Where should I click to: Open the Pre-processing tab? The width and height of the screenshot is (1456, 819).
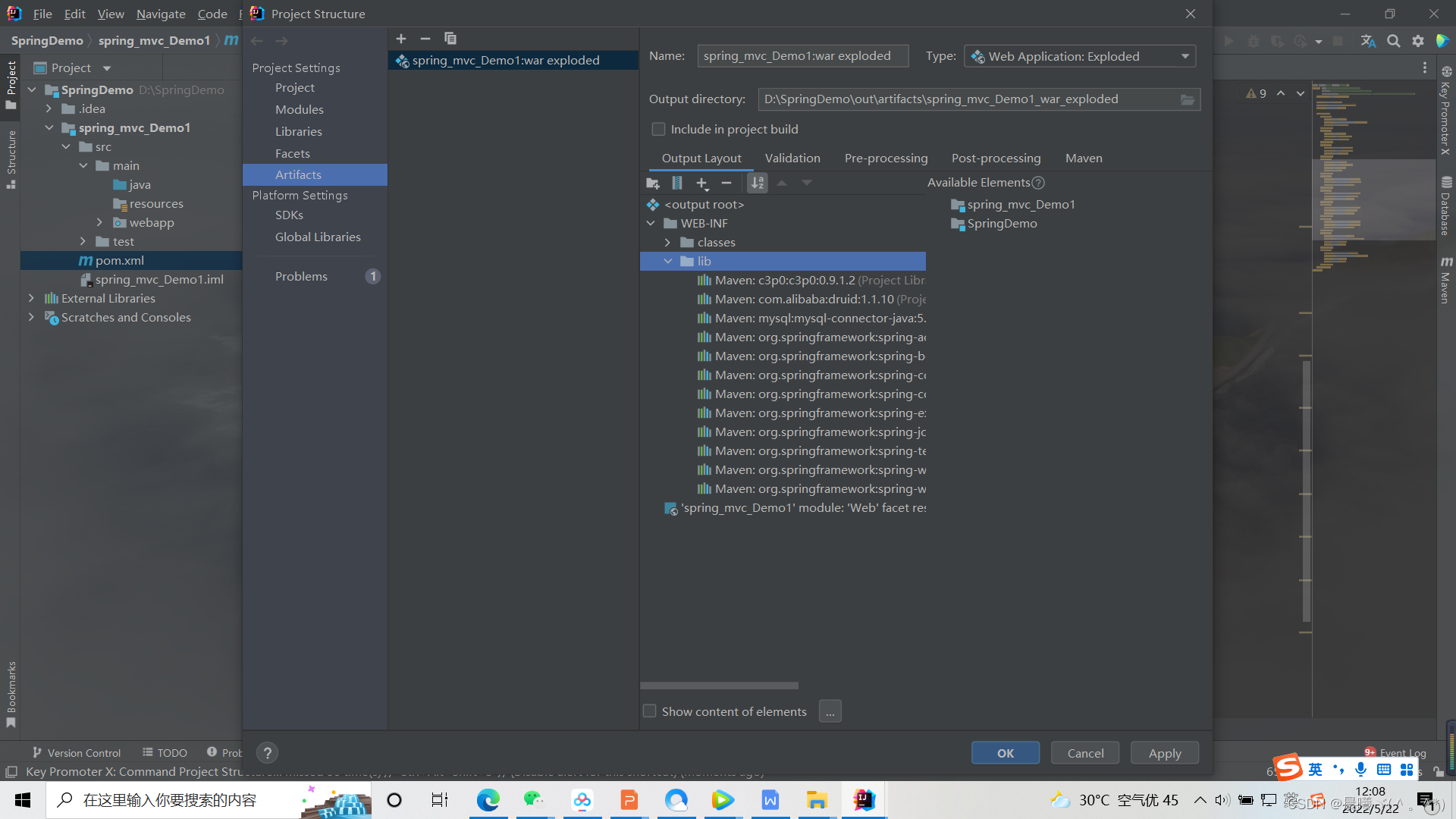pos(886,158)
